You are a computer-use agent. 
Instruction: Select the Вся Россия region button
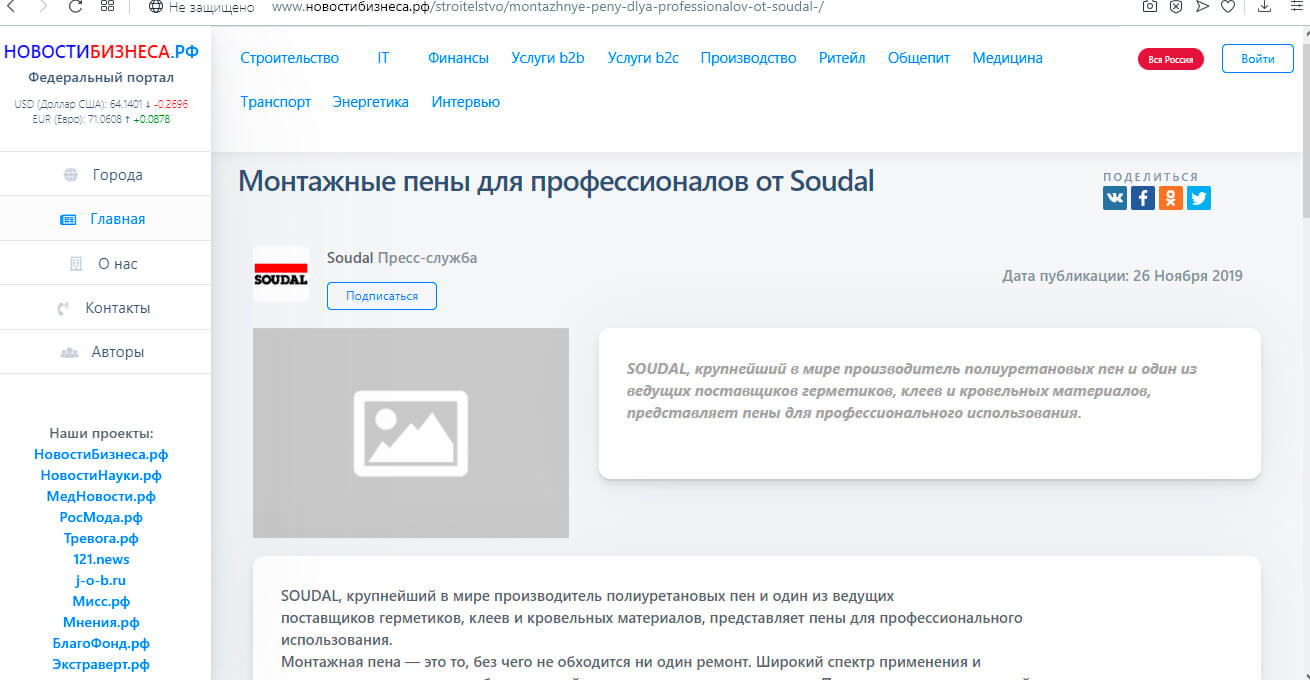[x=1171, y=59]
